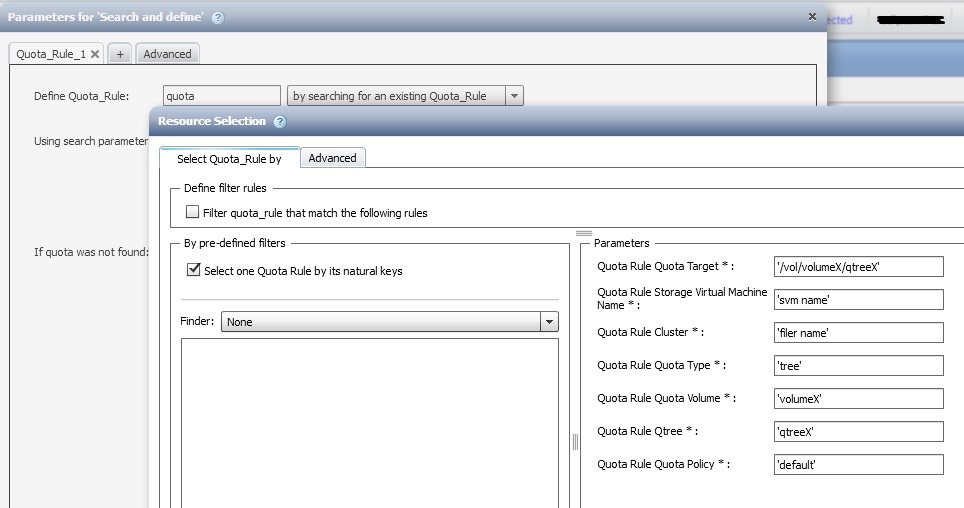Close the Parameters dialog window

(x=812, y=17)
